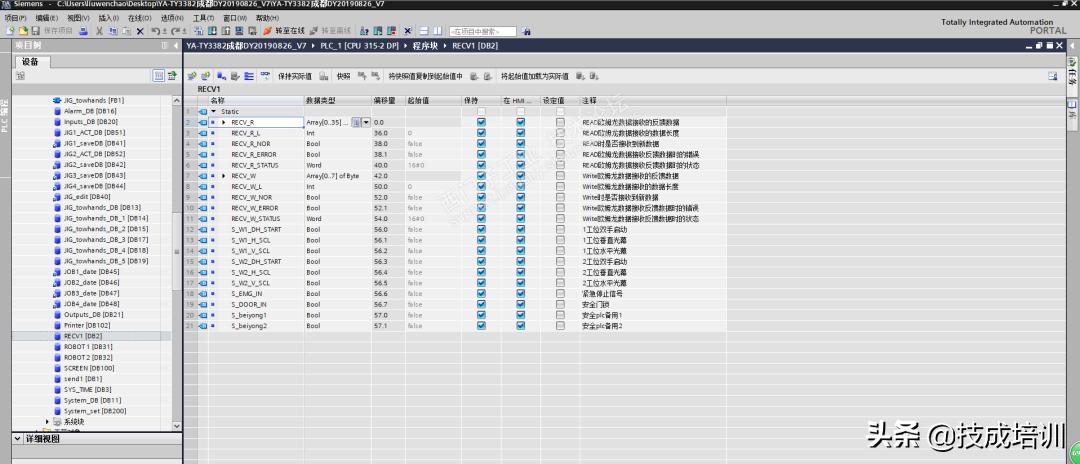This screenshot has height=464, width=1080.
Task: Click 将起始值加载为实际值 button
Action: [534, 76]
